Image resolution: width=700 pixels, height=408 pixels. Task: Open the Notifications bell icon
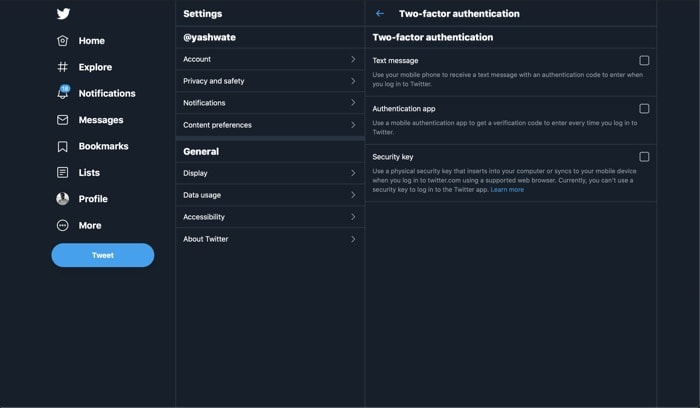pyautogui.click(x=63, y=92)
